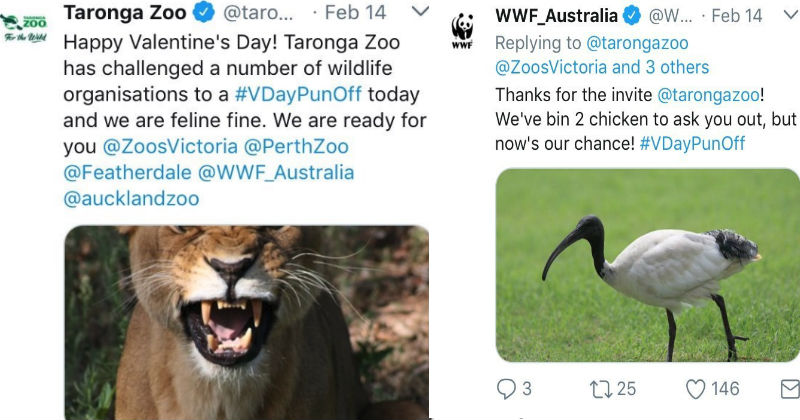Click the Taronga Zoo logo avatar
The height and width of the screenshot is (420, 800).
(27, 24)
